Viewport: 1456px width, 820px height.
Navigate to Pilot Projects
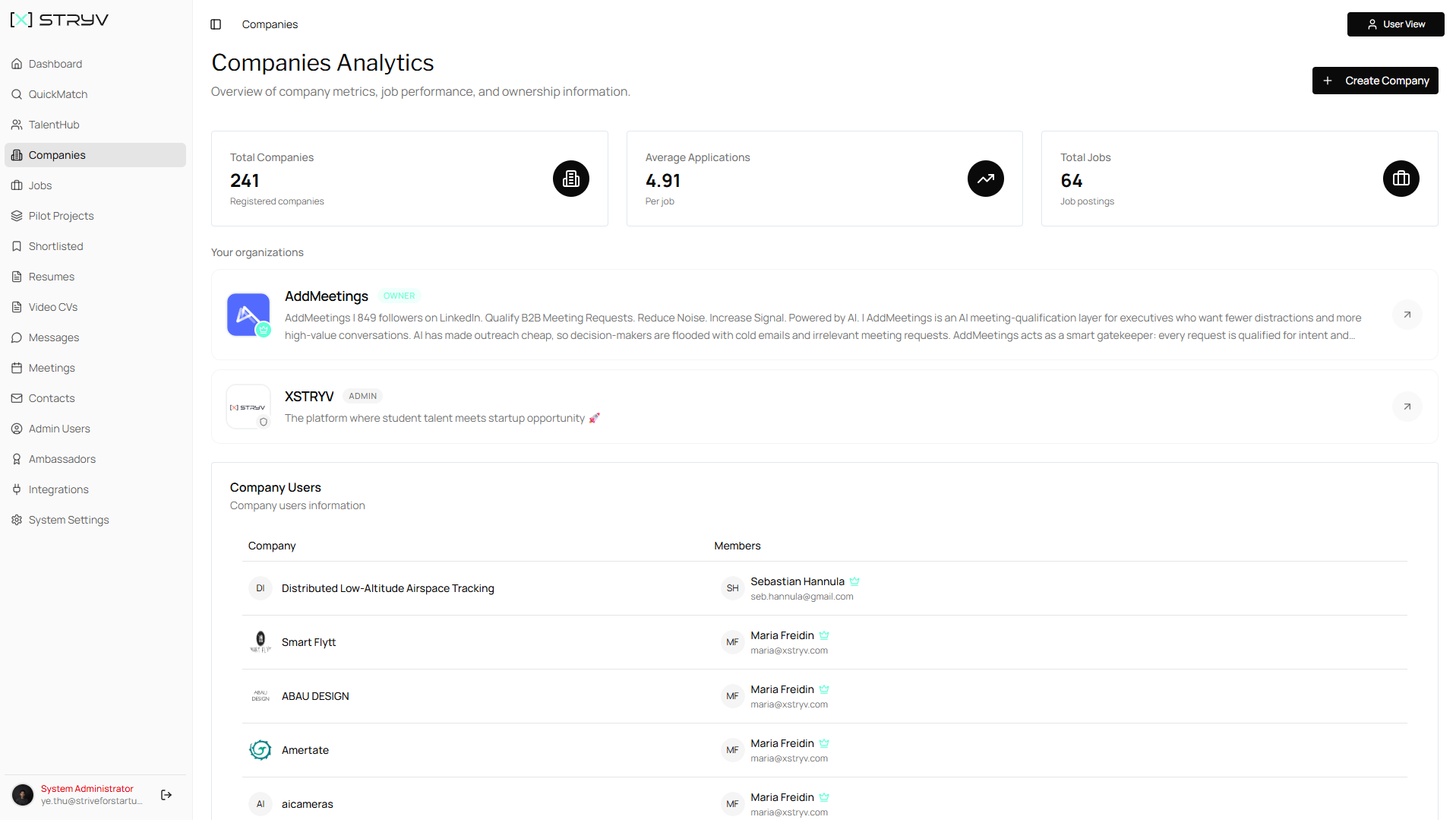95,216
